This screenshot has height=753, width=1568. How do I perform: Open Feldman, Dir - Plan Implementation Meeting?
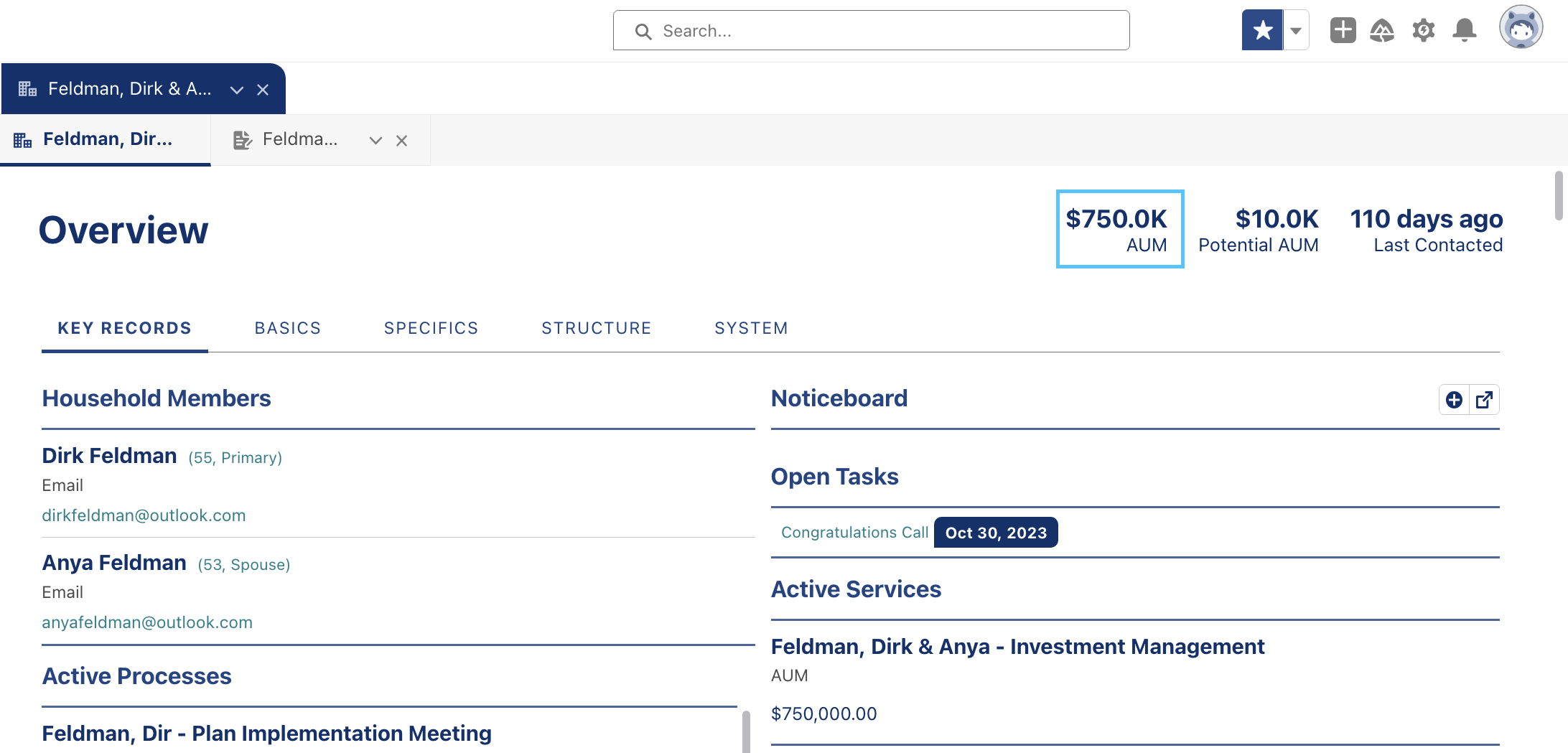[x=266, y=734]
